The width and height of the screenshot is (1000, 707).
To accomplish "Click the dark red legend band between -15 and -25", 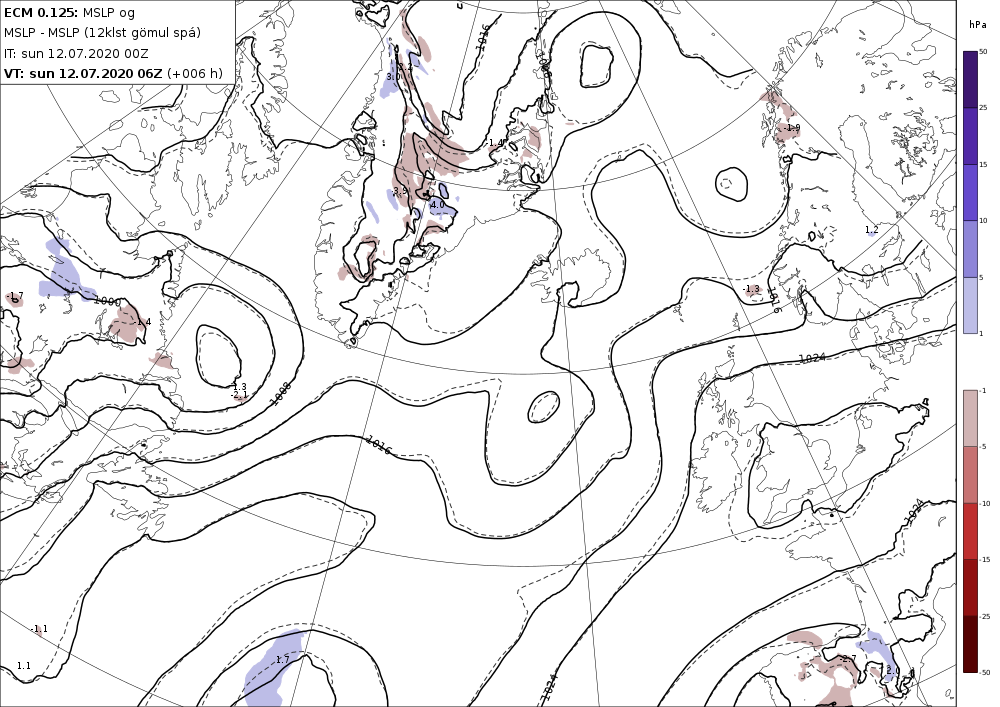I will [x=970, y=587].
